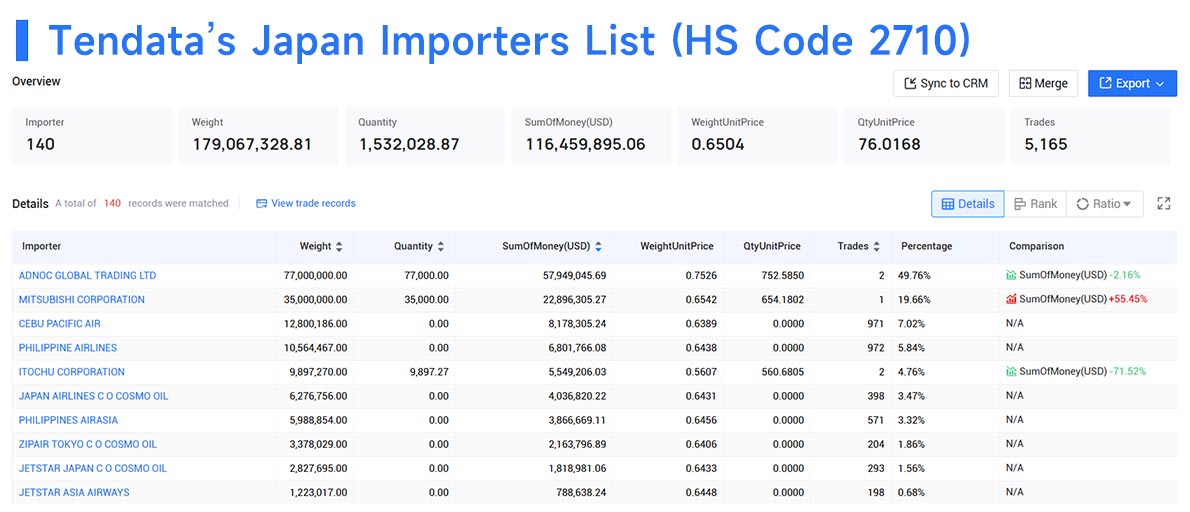This screenshot has height=512, width=1190.
Task: Select WeightUnitPrice value 0.5607
Action: (x=701, y=372)
